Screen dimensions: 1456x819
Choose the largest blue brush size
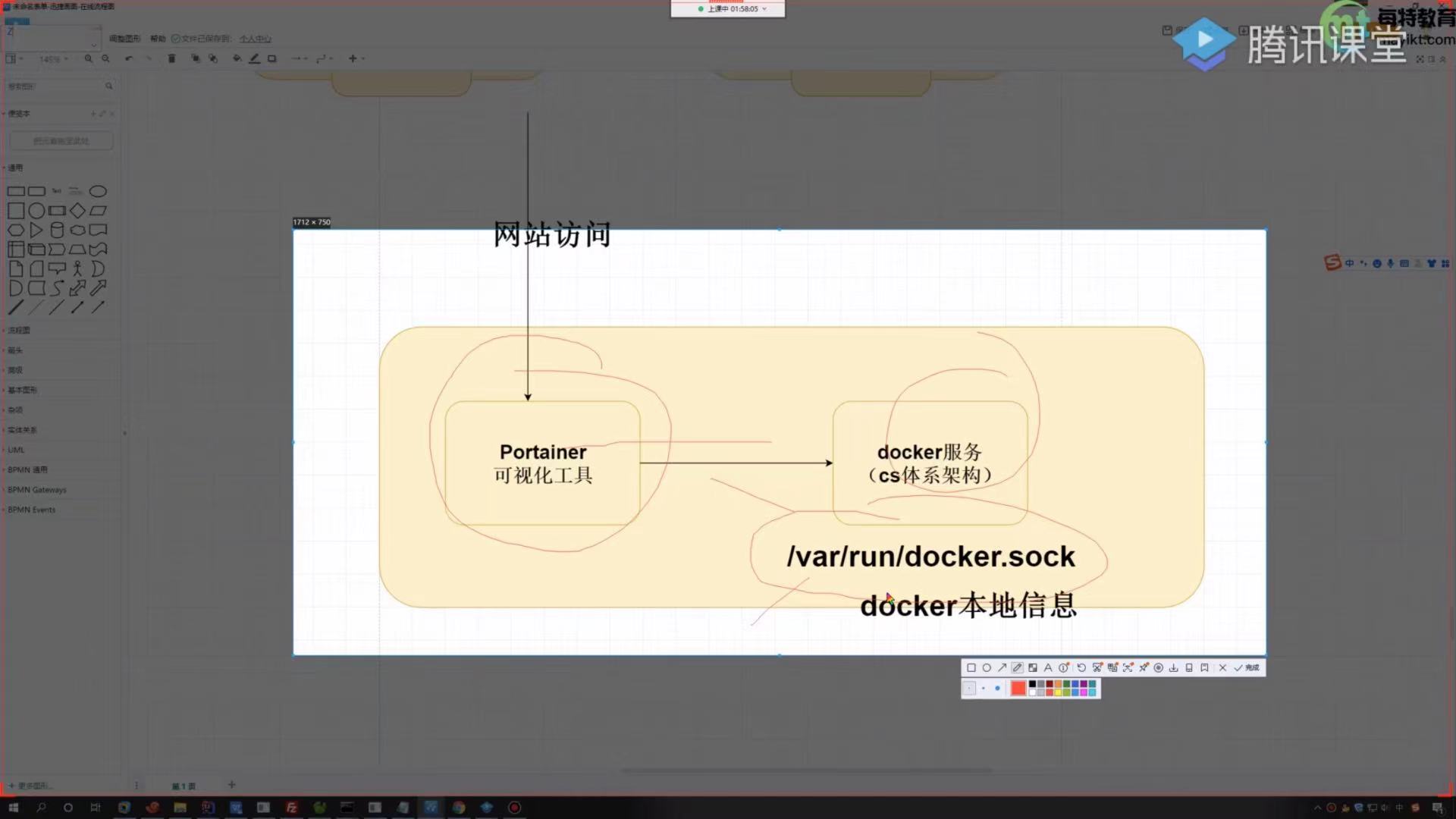(997, 688)
